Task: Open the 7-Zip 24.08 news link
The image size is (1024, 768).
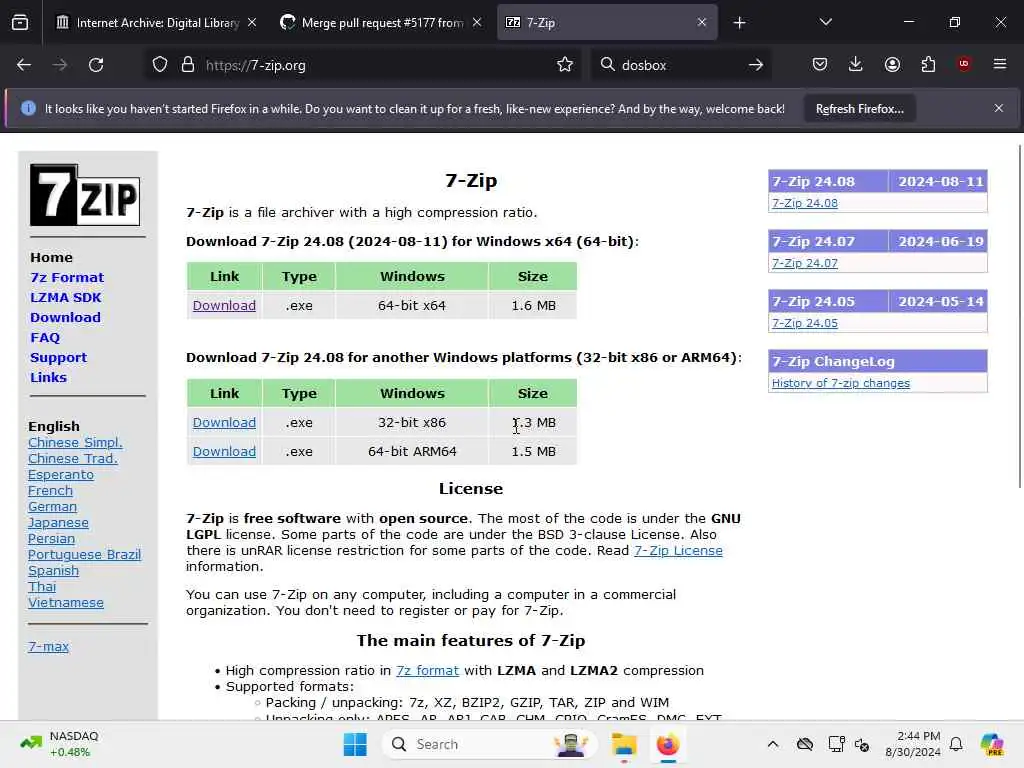Action: point(805,203)
